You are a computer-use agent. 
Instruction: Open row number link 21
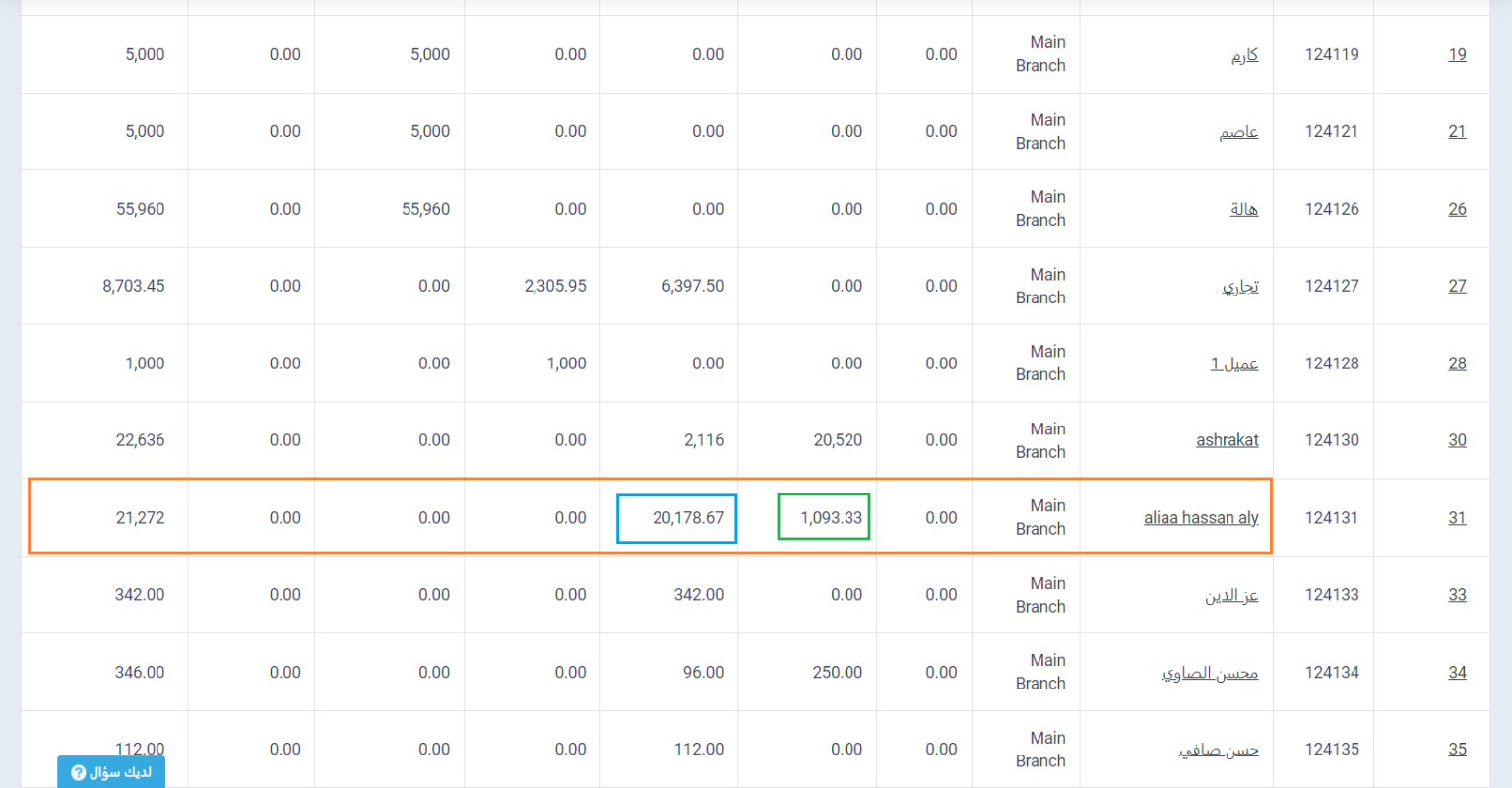click(x=1457, y=131)
